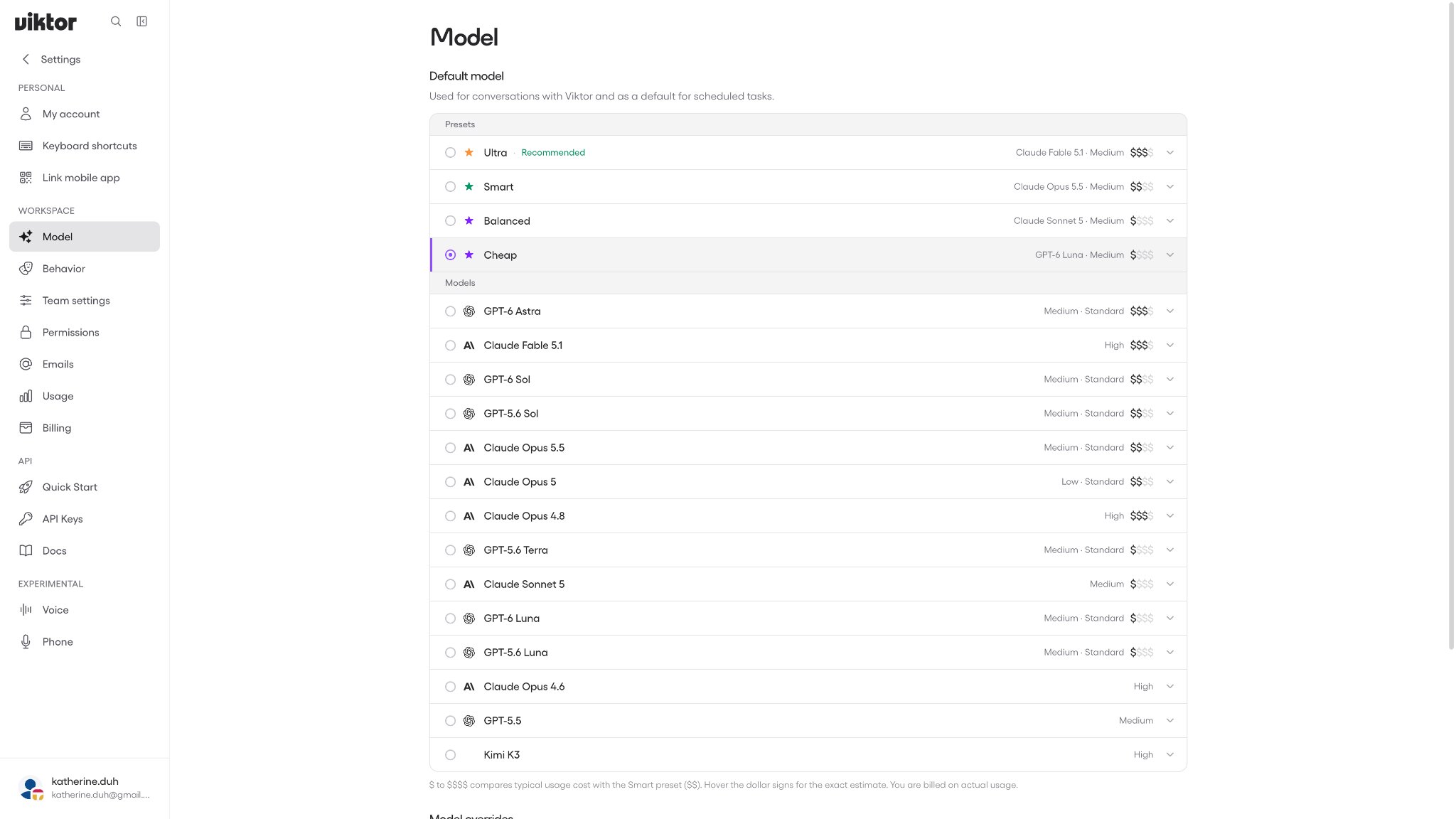Click the star icon beside the Cheap preset
Image resolution: width=1456 pixels, height=819 pixels.
tap(469, 255)
